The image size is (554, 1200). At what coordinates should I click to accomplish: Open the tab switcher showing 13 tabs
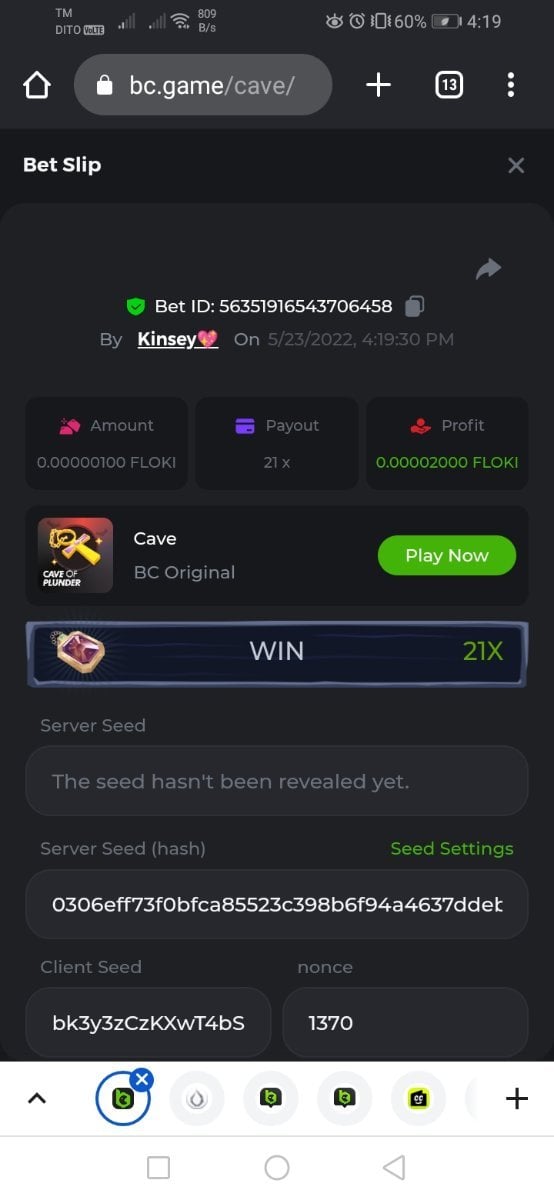[449, 85]
